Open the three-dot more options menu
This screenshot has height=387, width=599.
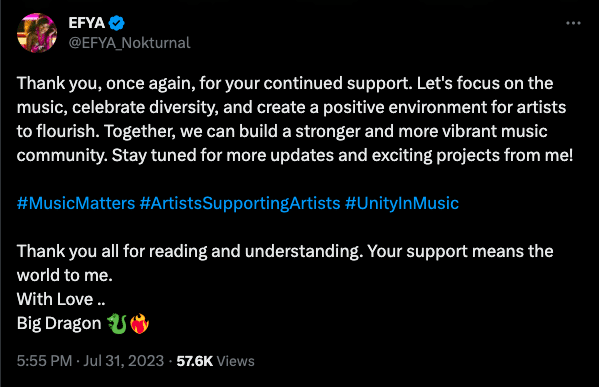tap(573, 23)
